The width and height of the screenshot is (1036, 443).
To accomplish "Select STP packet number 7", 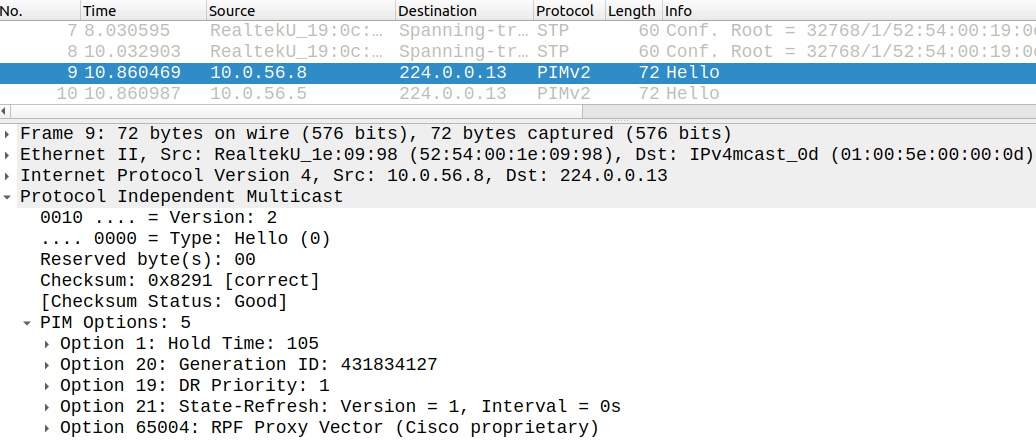I will [x=518, y=31].
